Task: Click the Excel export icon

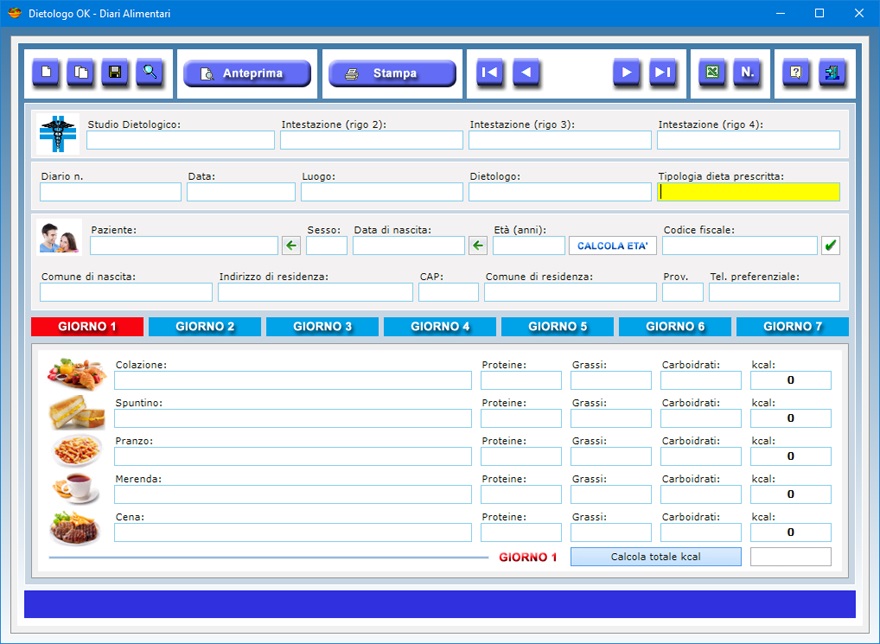Action: point(712,72)
